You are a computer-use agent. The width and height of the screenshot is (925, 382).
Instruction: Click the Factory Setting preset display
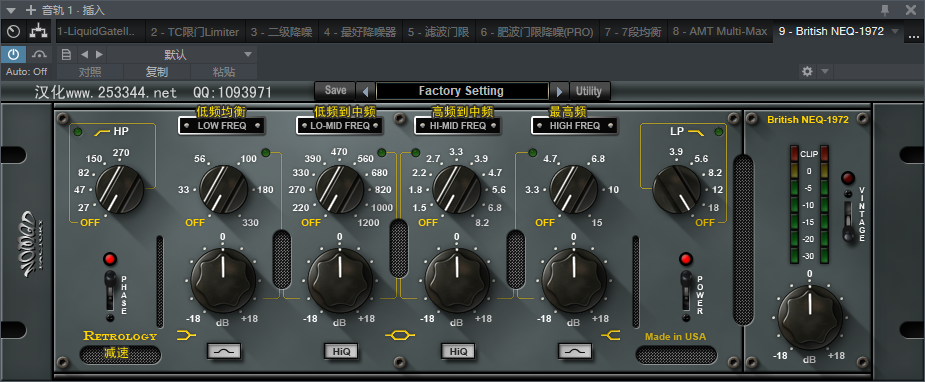[x=461, y=91]
